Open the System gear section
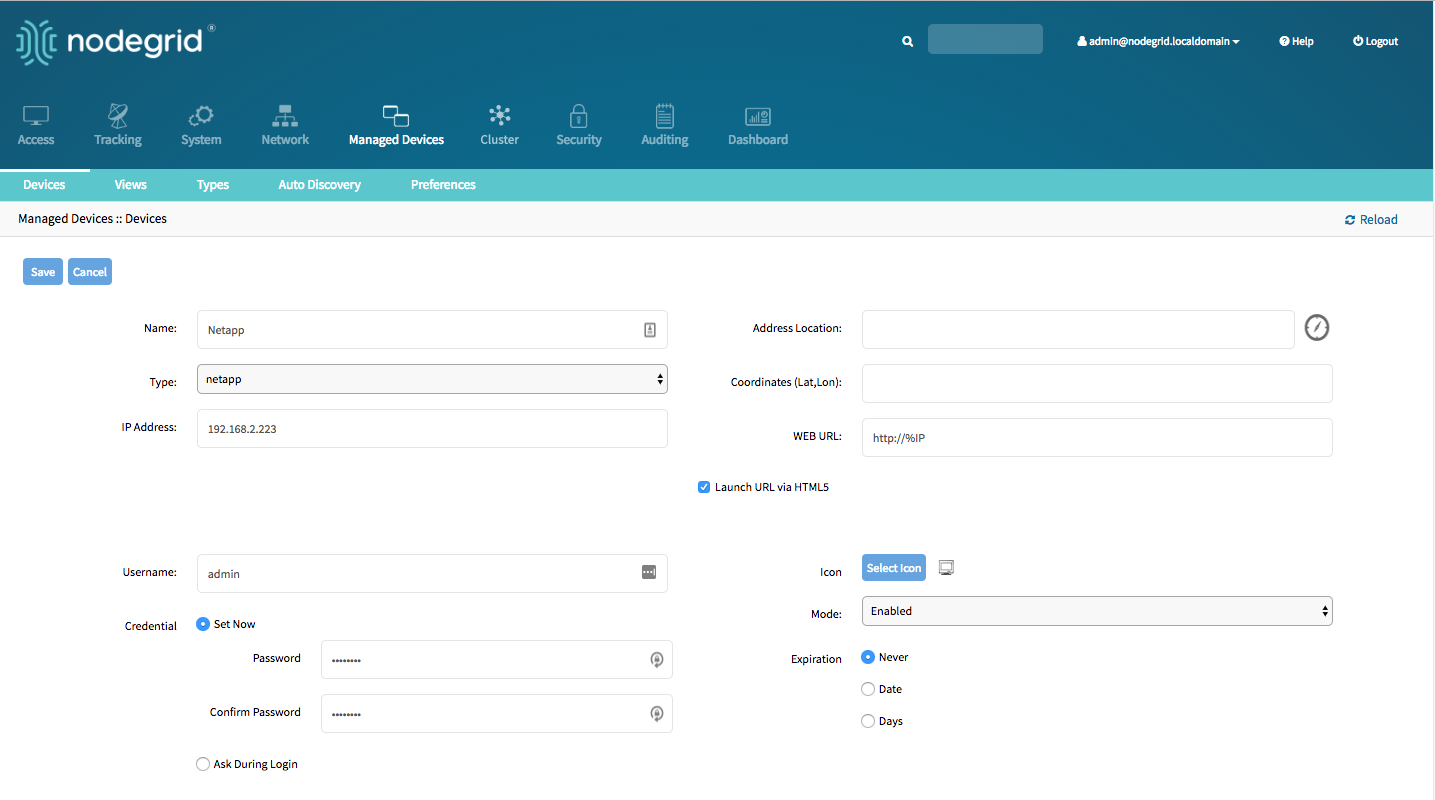This screenshot has height=800, width=1435. pyautogui.click(x=201, y=126)
